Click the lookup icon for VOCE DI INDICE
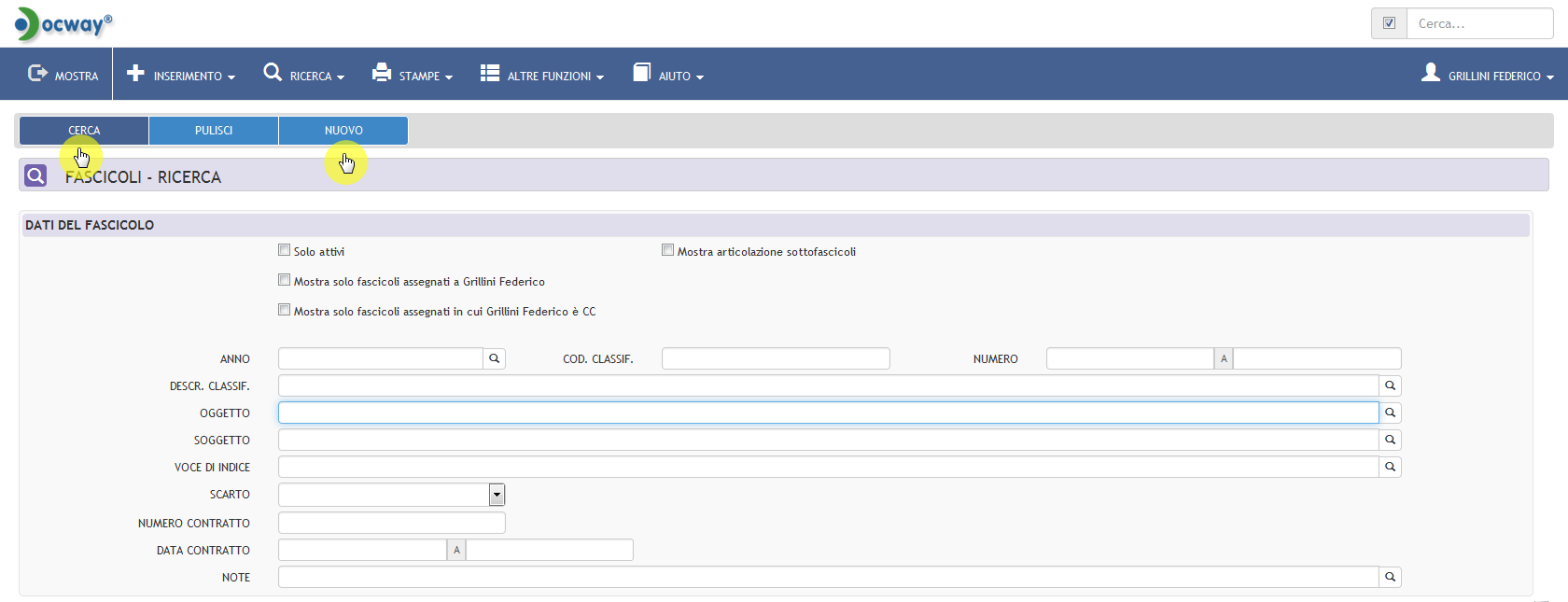Viewport: 1568px width, 602px height. click(x=1390, y=467)
